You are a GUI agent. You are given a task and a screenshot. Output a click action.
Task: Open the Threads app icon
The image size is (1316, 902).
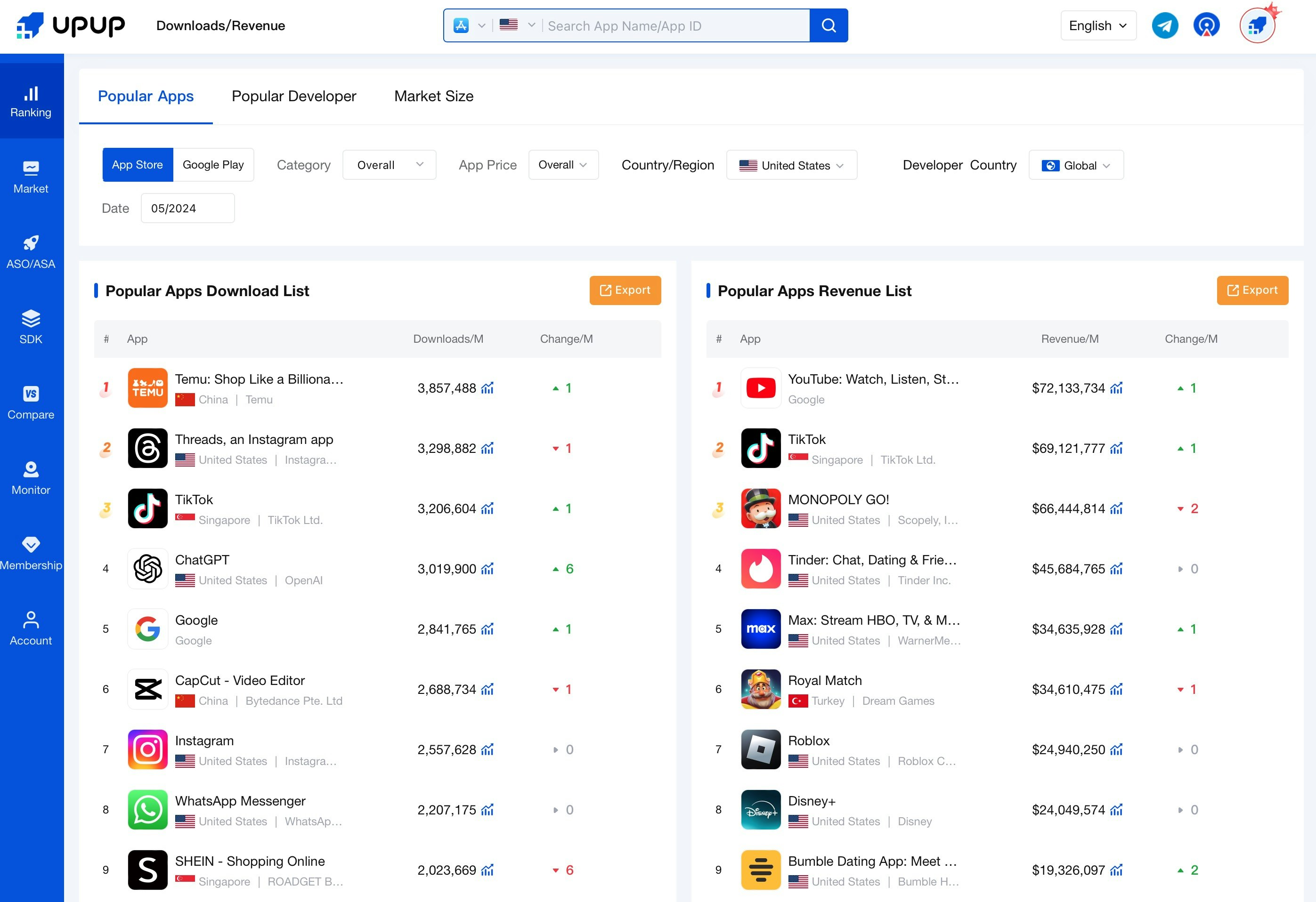click(148, 448)
